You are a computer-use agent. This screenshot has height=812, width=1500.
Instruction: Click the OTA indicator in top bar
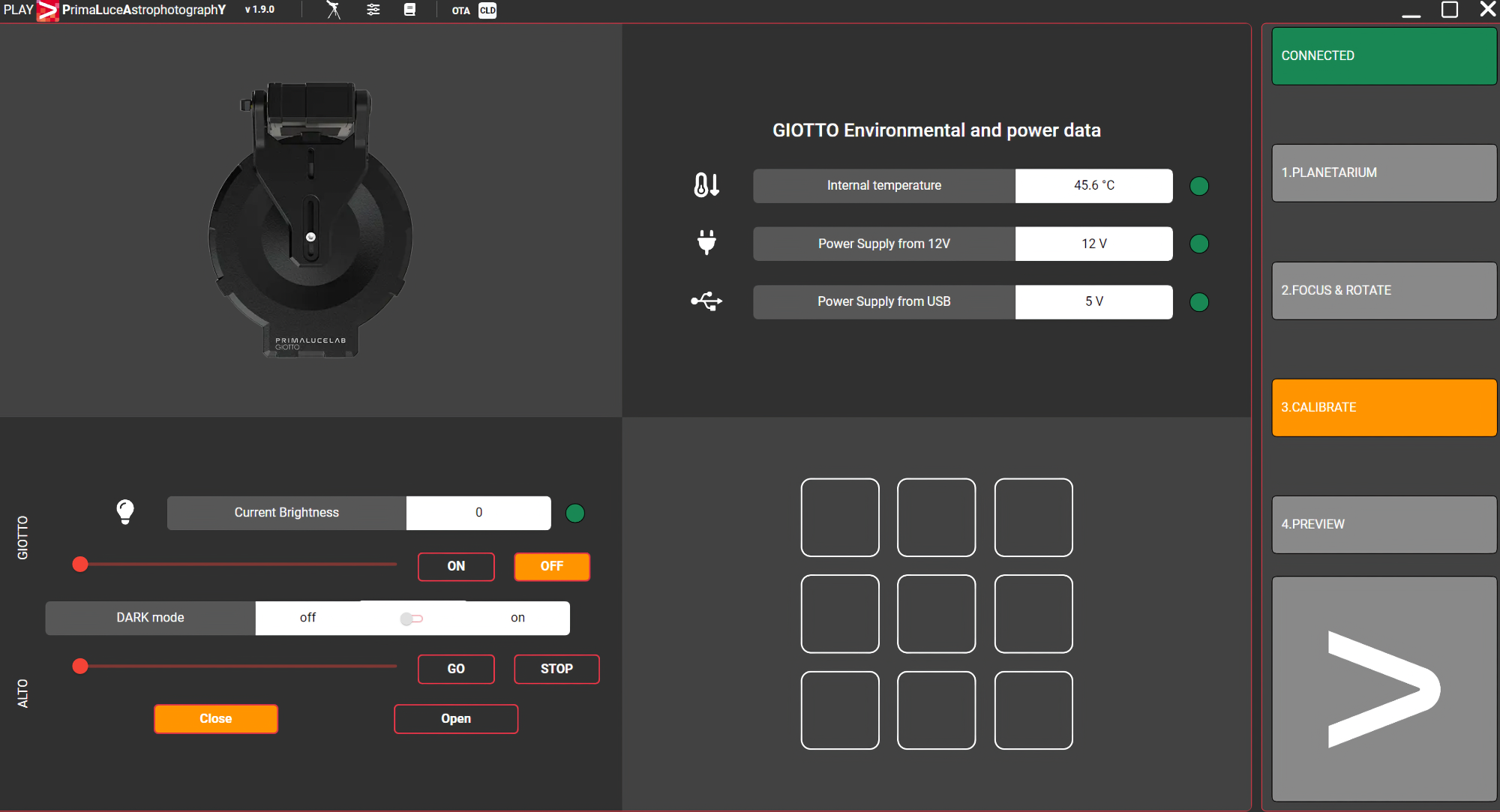(x=460, y=10)
